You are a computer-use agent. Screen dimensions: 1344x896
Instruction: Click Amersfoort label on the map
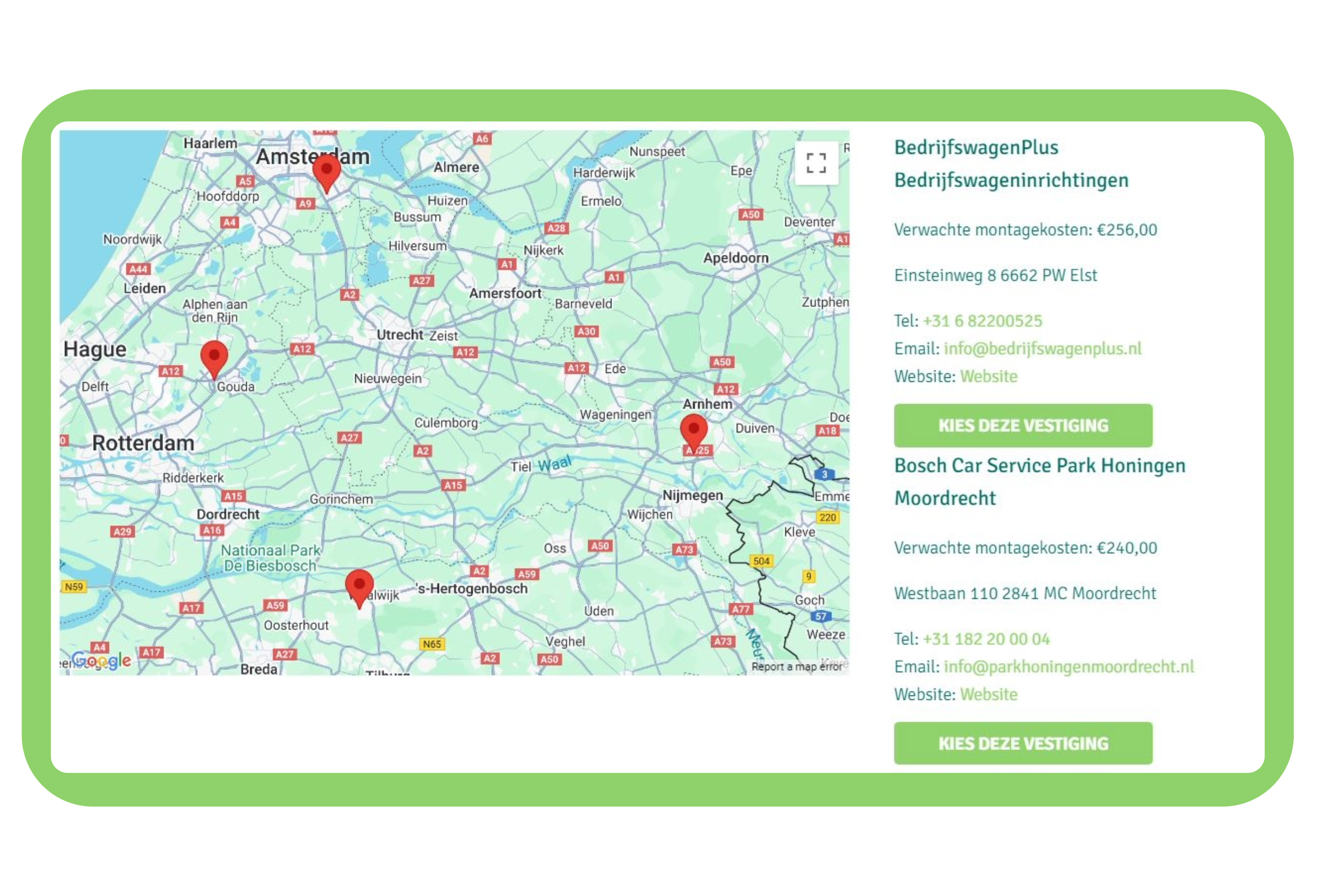point(505,293)
